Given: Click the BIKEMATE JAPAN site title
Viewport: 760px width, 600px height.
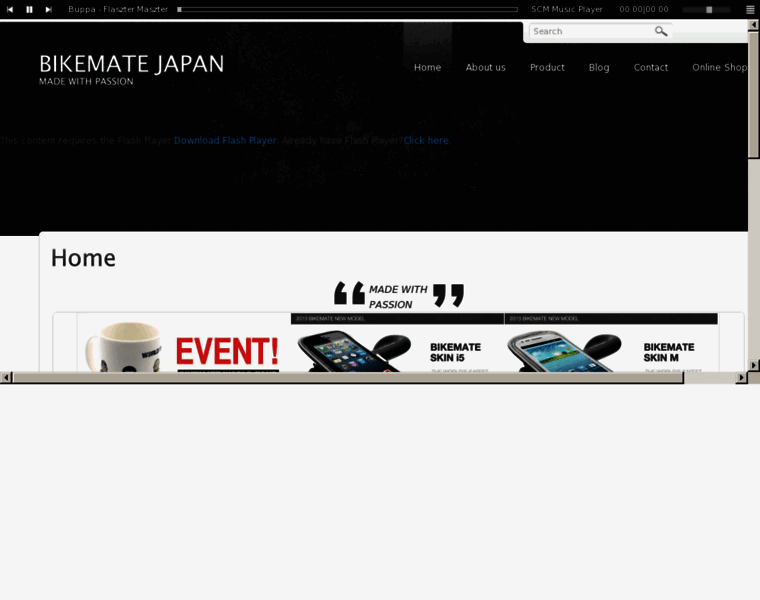Looking at the screenshot, I should 131,64.
